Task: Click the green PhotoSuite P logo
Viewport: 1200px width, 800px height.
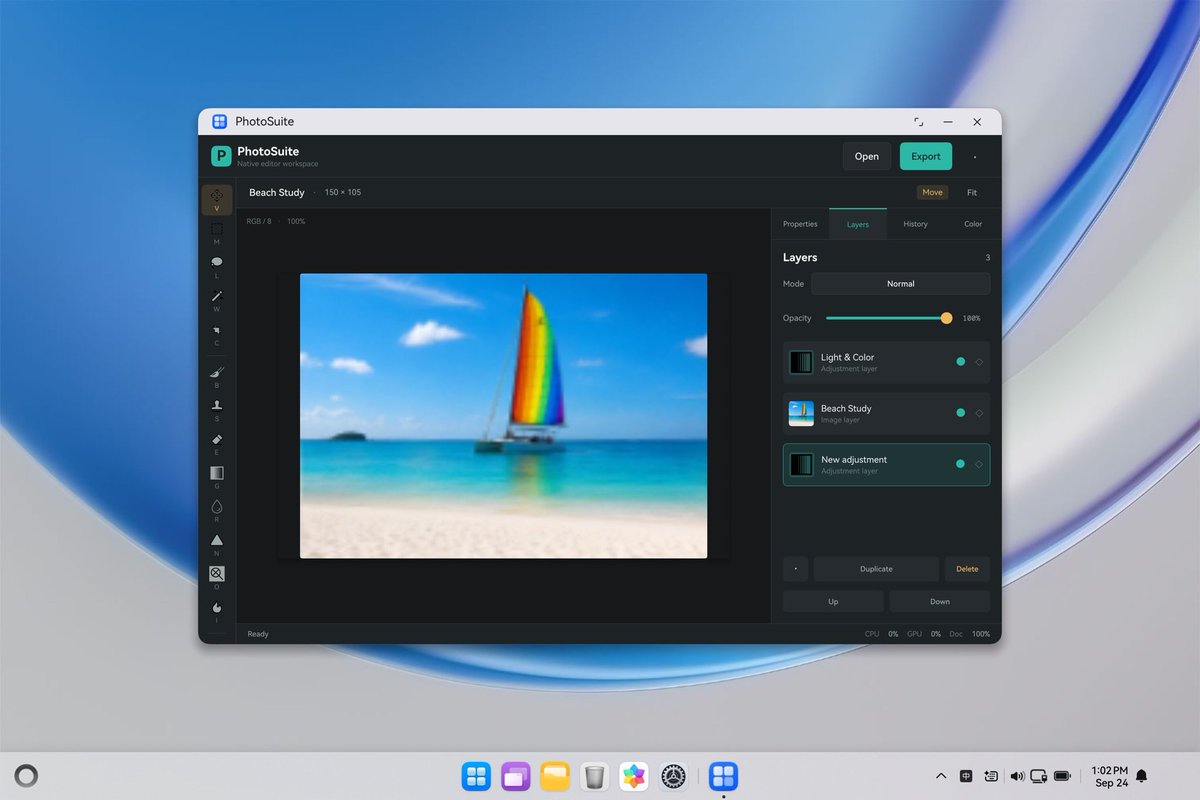Action: [221, 156]
